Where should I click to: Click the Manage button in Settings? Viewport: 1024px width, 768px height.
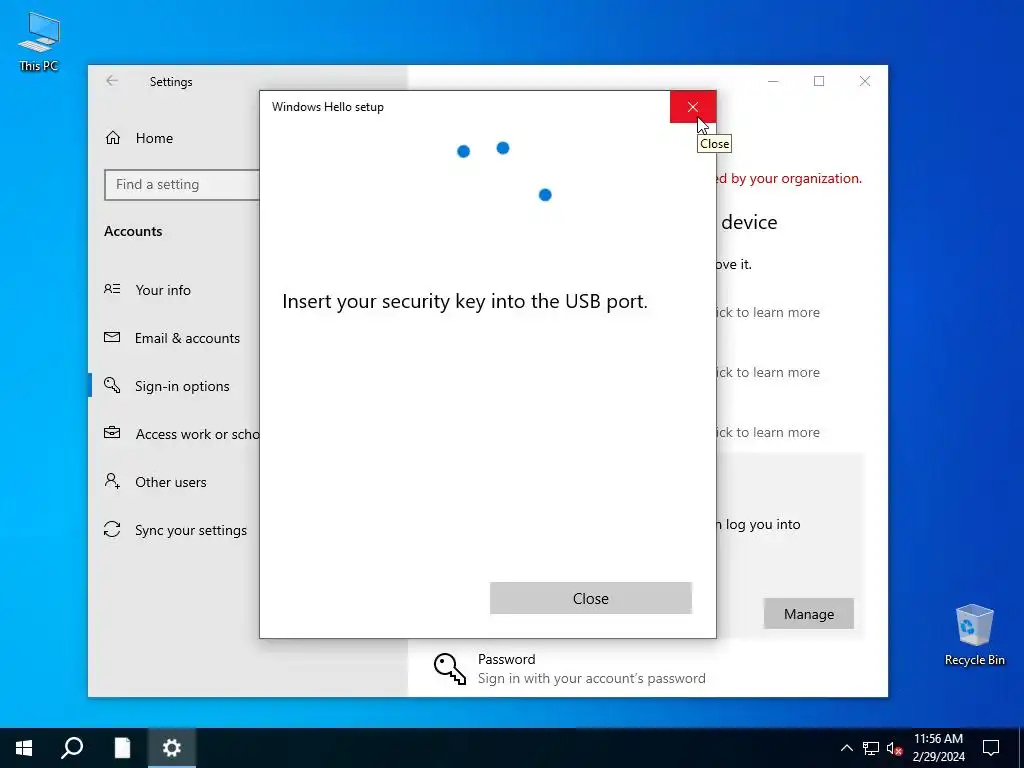click(808, 614)
